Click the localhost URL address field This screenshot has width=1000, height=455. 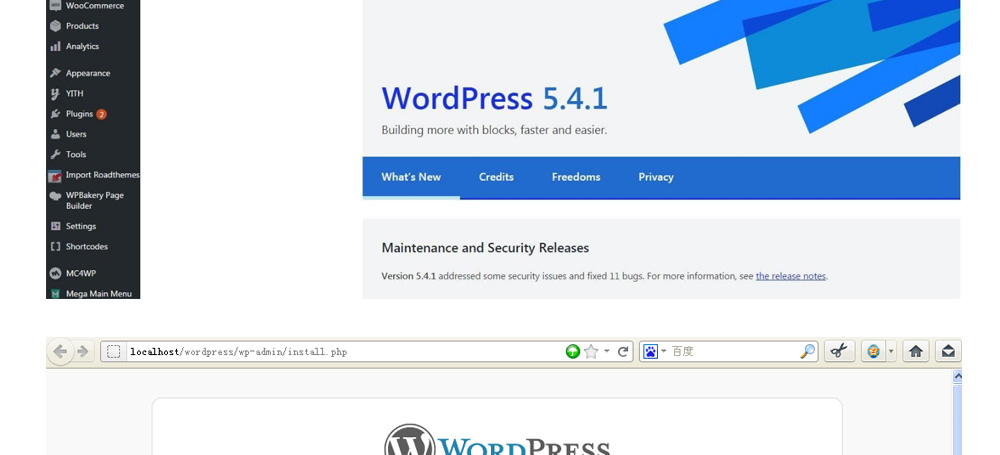pyautogui.click(x=340, y=352)
